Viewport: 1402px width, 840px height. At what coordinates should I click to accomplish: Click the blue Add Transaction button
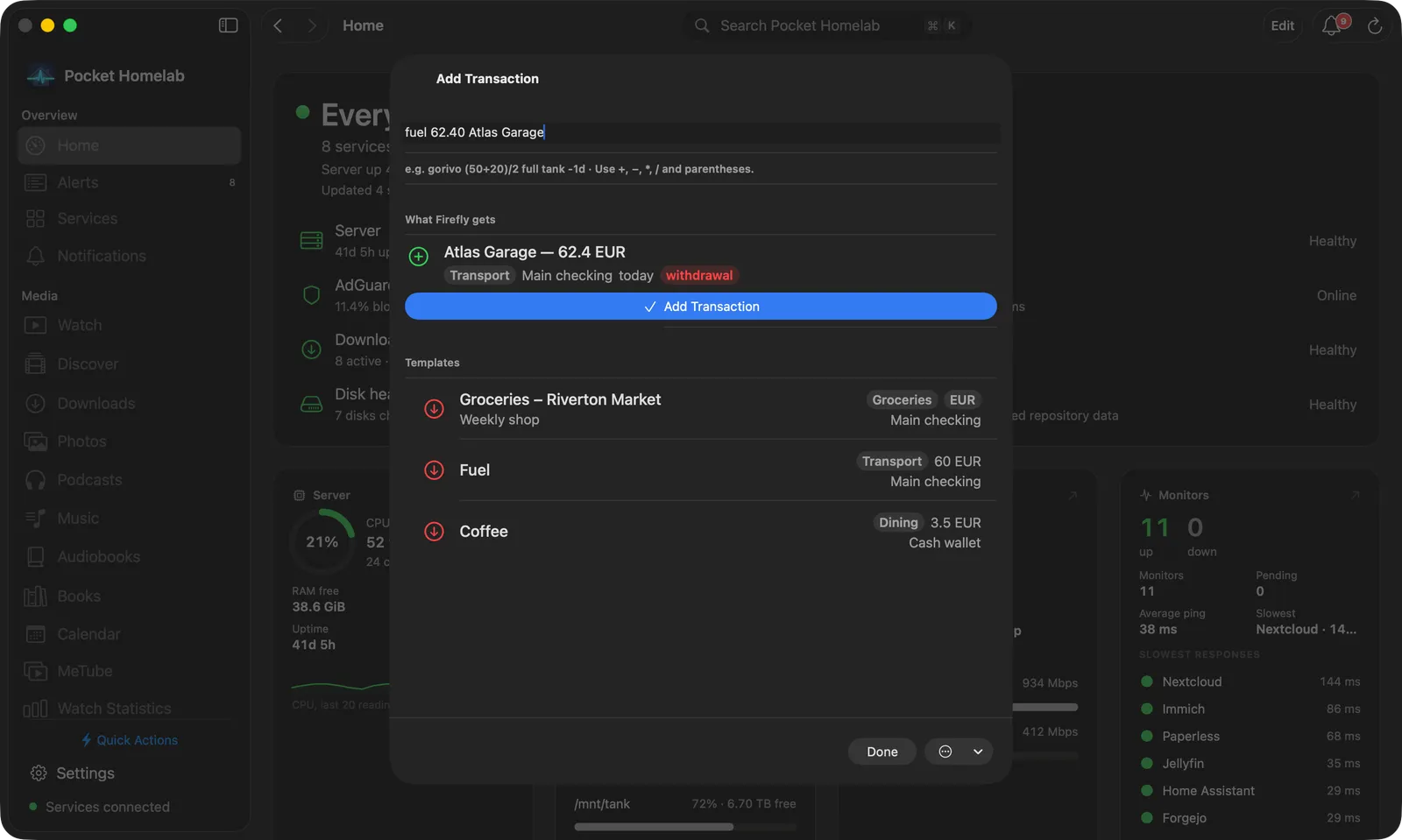tap(701, 307)
